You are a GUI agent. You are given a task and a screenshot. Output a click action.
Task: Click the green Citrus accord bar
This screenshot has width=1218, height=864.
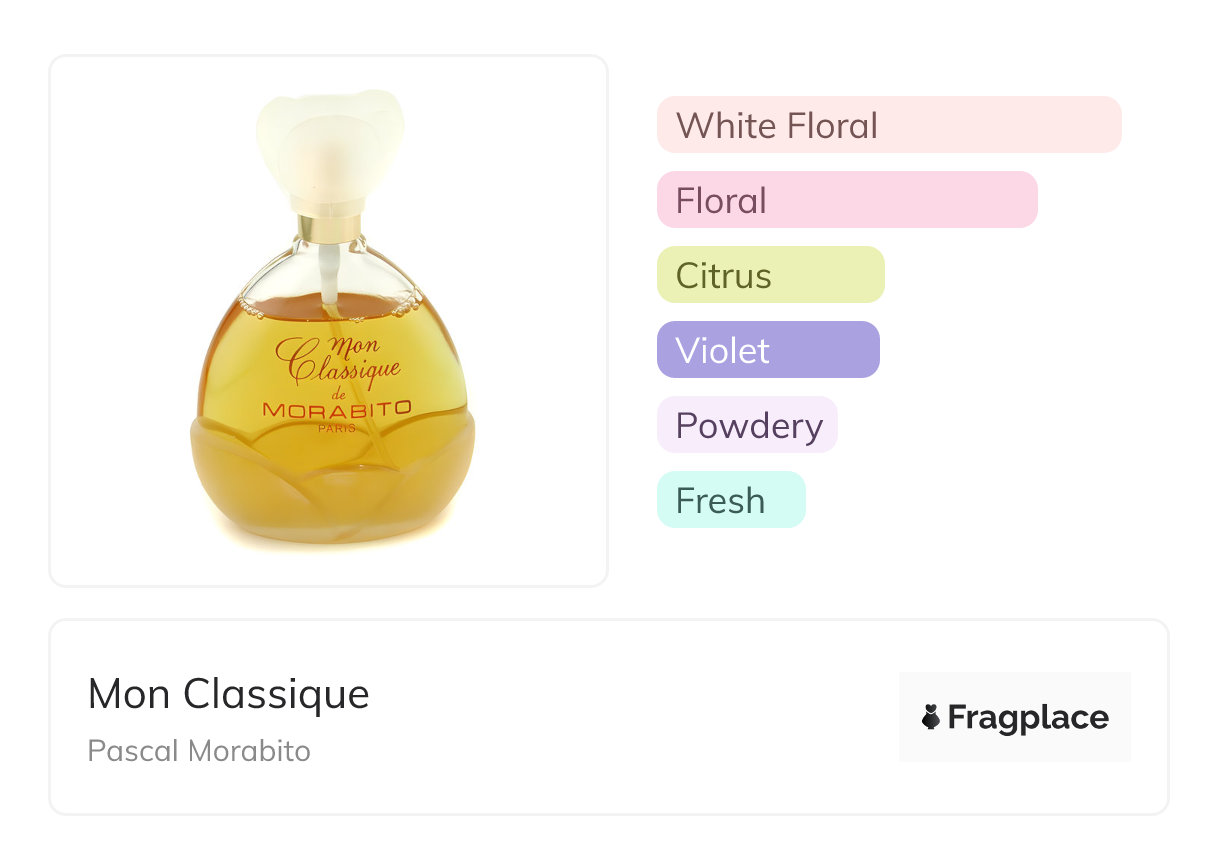(x=770, y=275)
